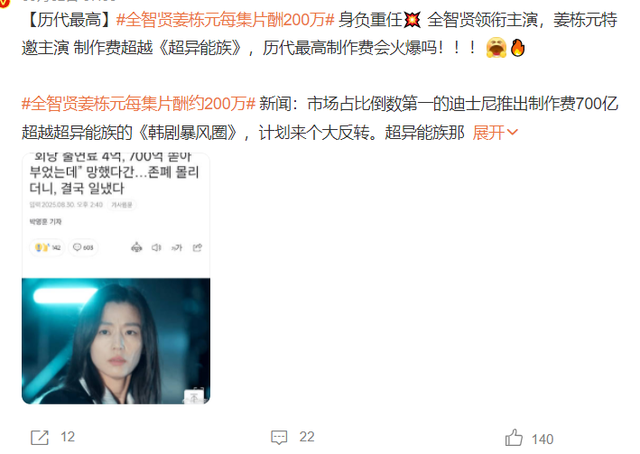Viewport: 640px width, 454px height.
Task: Click the repost count 12
Action: [x=68, y=437]
